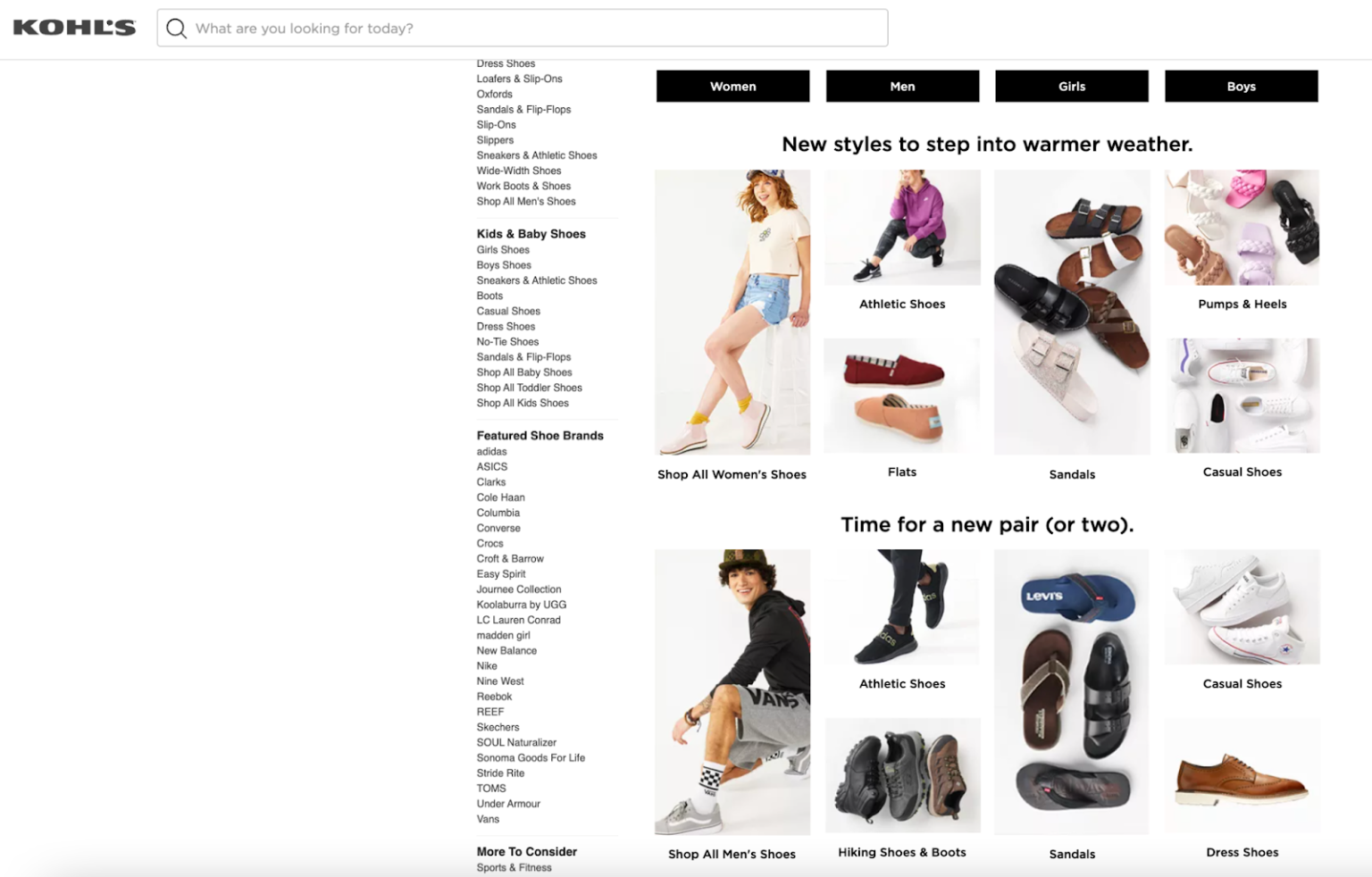The width and height of the screenshot is (1372, 877).
Task: Select the Nike brand link
Action: coord(487,665)
